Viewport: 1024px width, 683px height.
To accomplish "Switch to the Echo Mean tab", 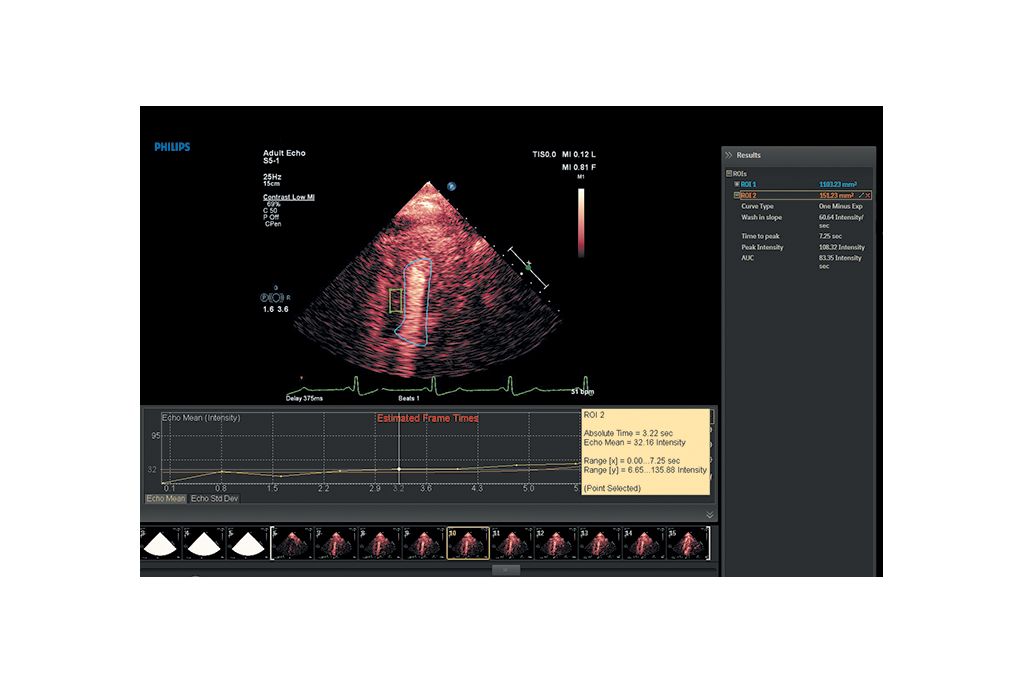I will [165, 498].
